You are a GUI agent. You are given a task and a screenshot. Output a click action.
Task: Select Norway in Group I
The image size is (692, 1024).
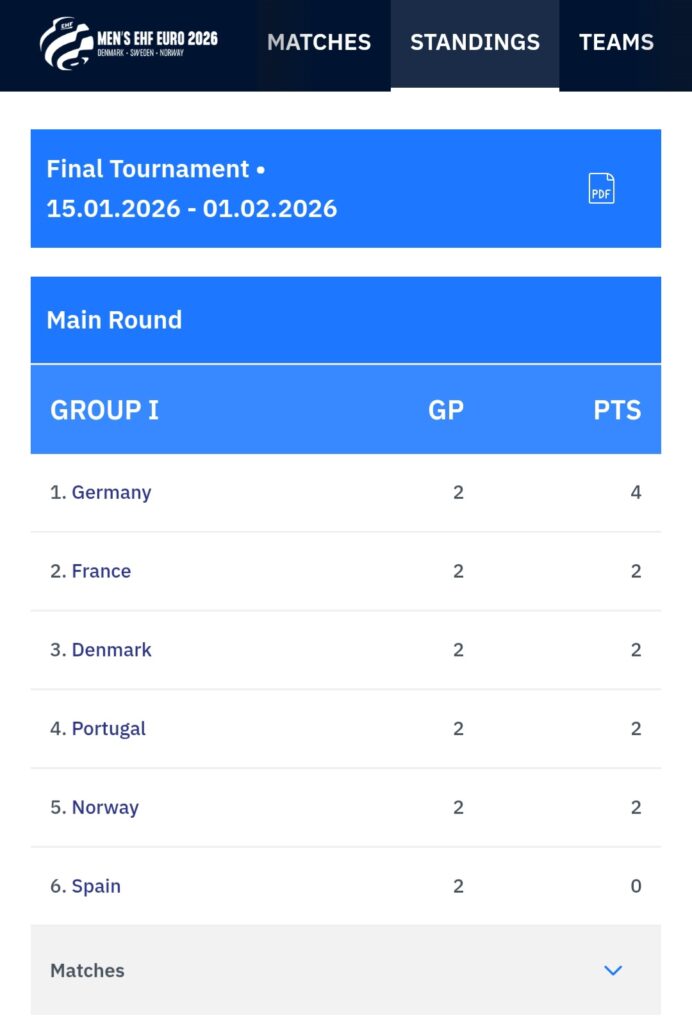105,807
